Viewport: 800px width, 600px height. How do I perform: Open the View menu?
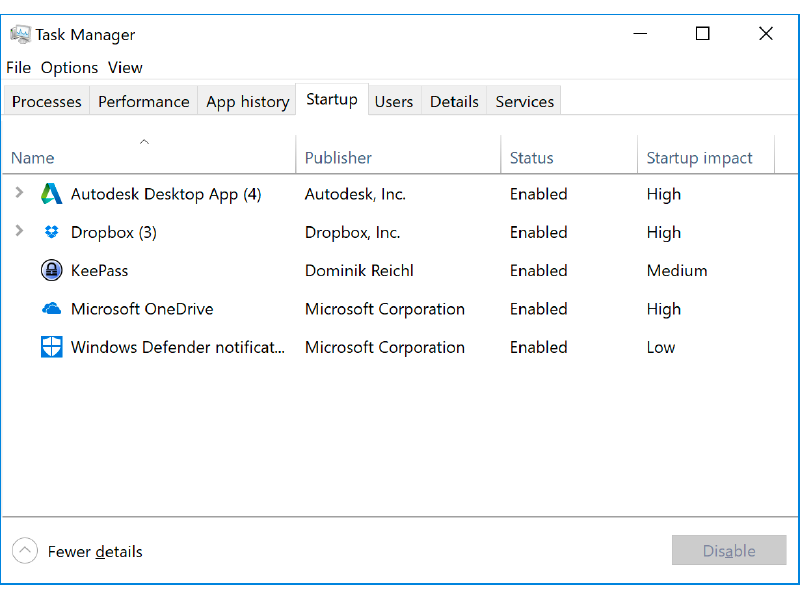pos(124,67)
